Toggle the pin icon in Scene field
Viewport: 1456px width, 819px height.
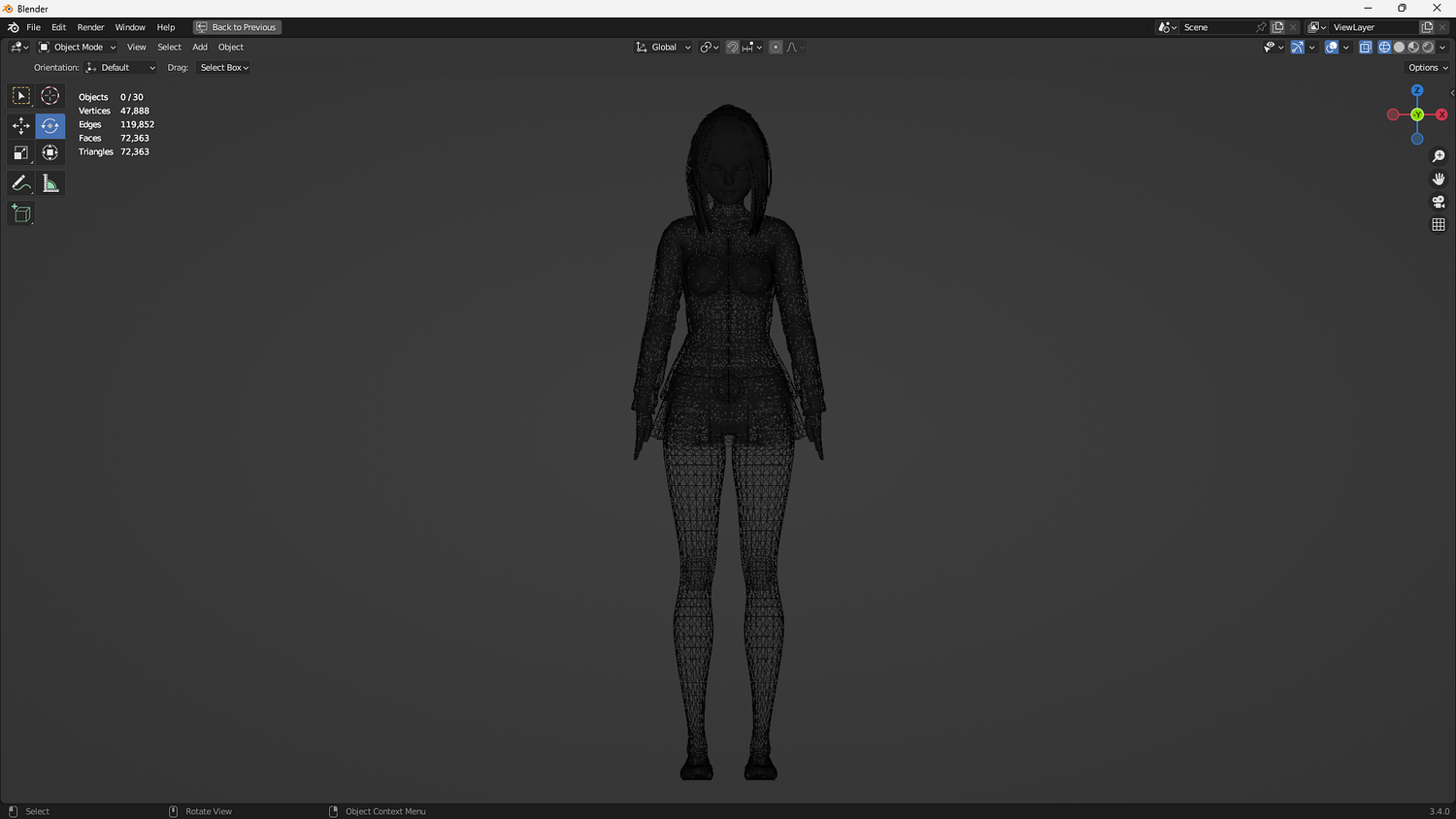(x=1261, y=27)
